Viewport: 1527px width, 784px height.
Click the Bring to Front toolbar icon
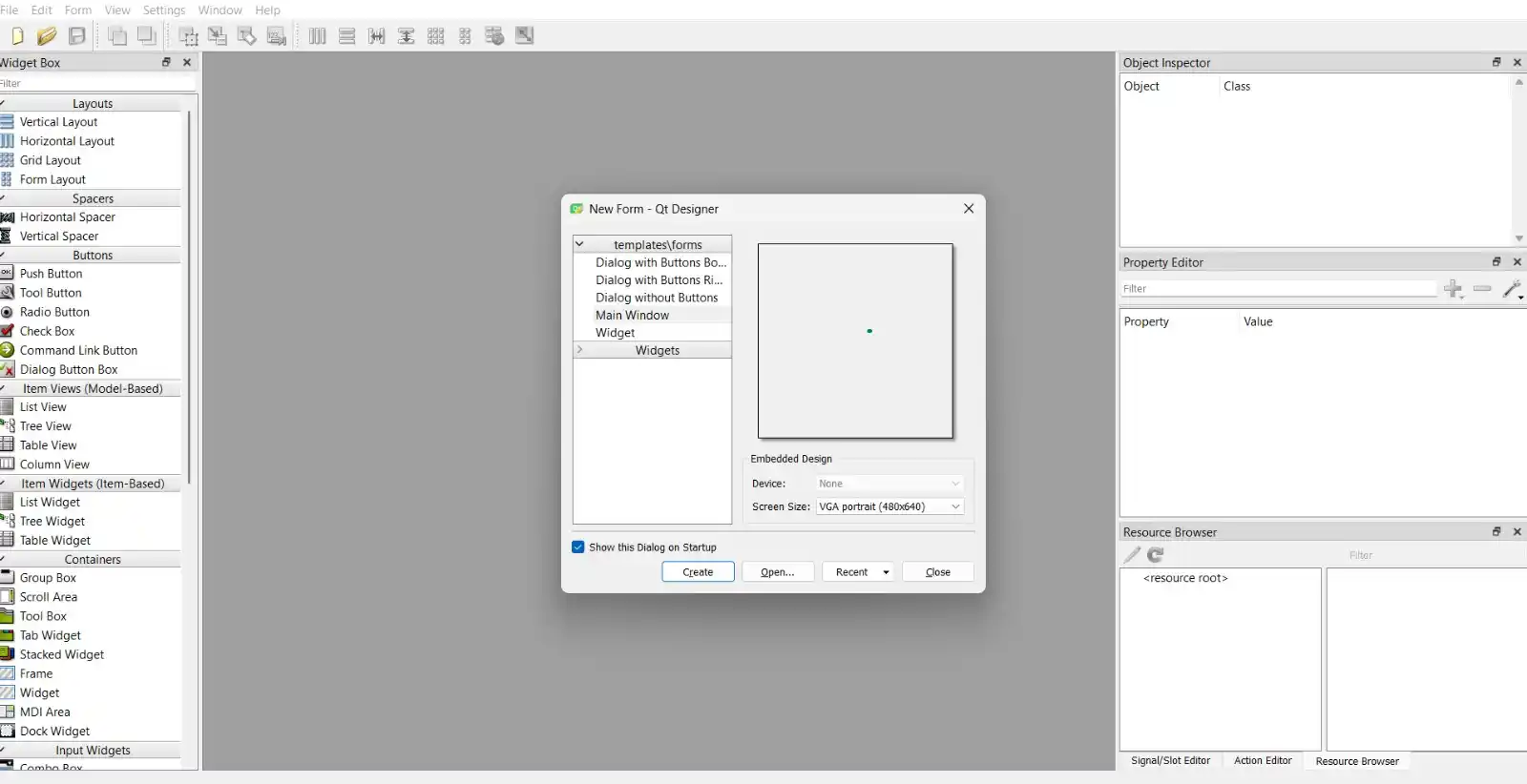pos(147,36)
